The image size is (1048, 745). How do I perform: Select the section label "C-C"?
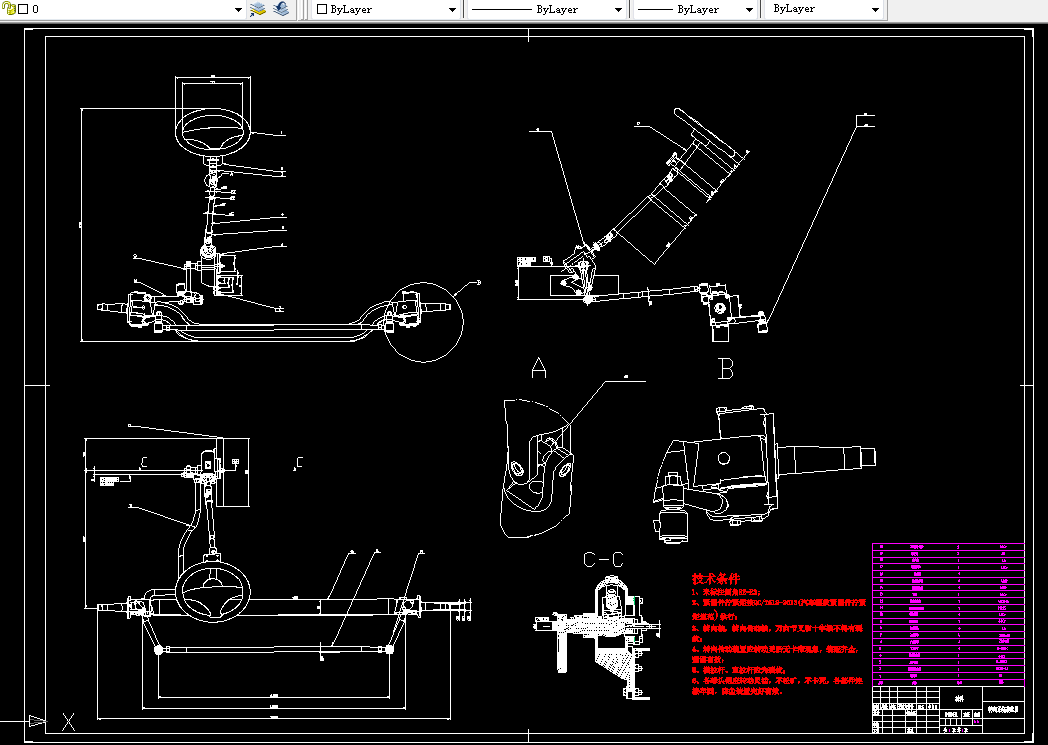click(x=603, y=559)
